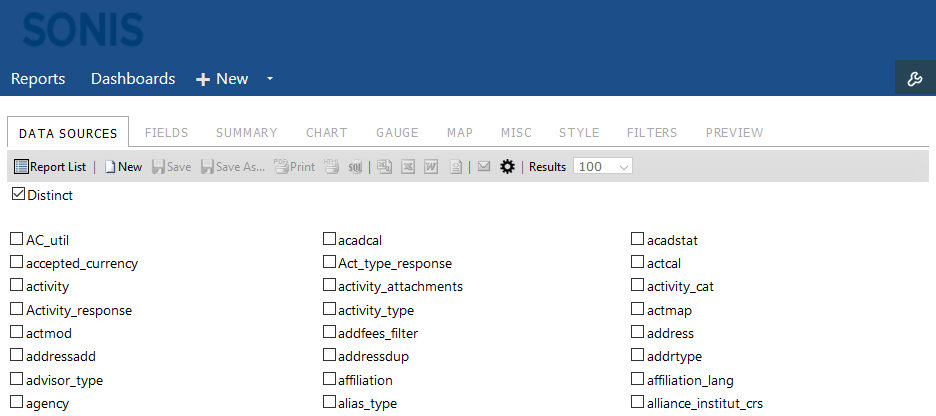This screenshot has width=936, height=416.
Task: Click Save As in the toolbar
Action: pyautogui.click(x=233, y=167)
